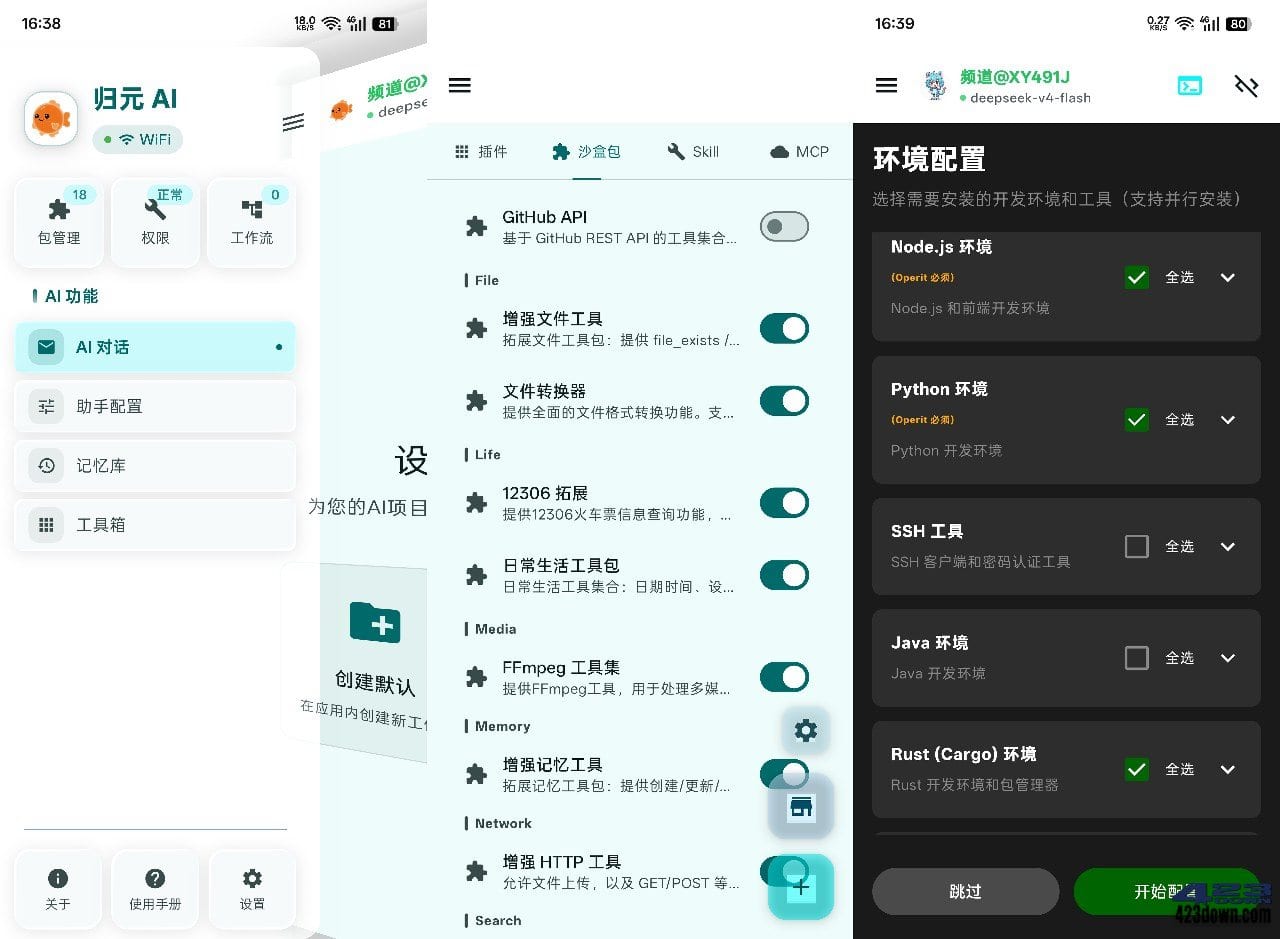Click the 跳过 skip button
Image resolution: width=1280 pixels, height=939 pixels.
965,891
